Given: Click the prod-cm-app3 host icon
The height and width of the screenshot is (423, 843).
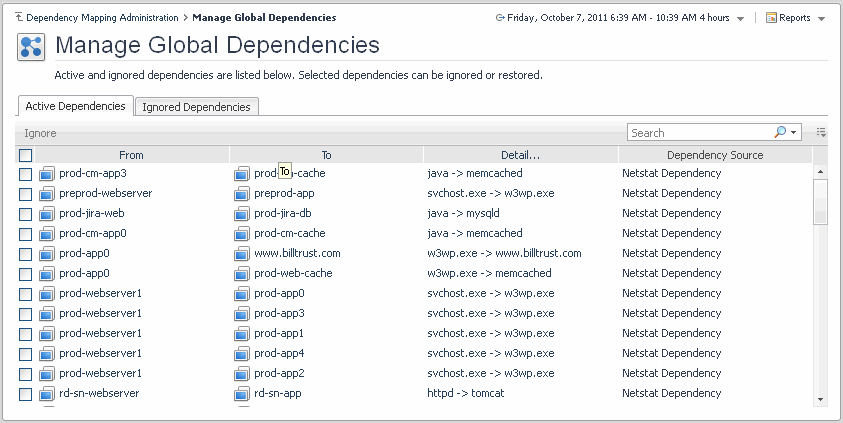Looking at the screenshot, I should [x=46, y=174].
